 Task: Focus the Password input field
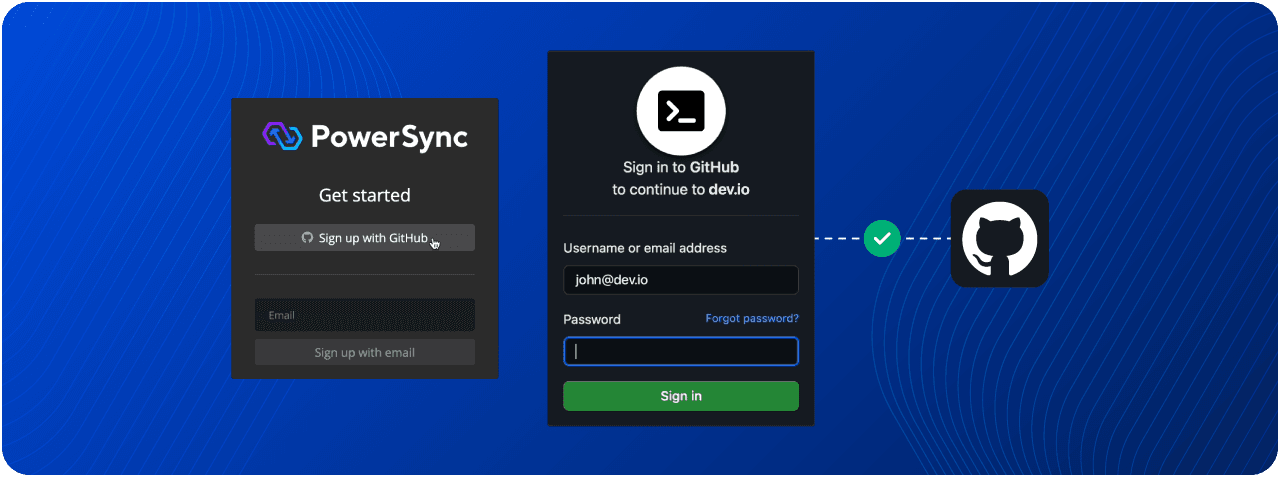681,352
